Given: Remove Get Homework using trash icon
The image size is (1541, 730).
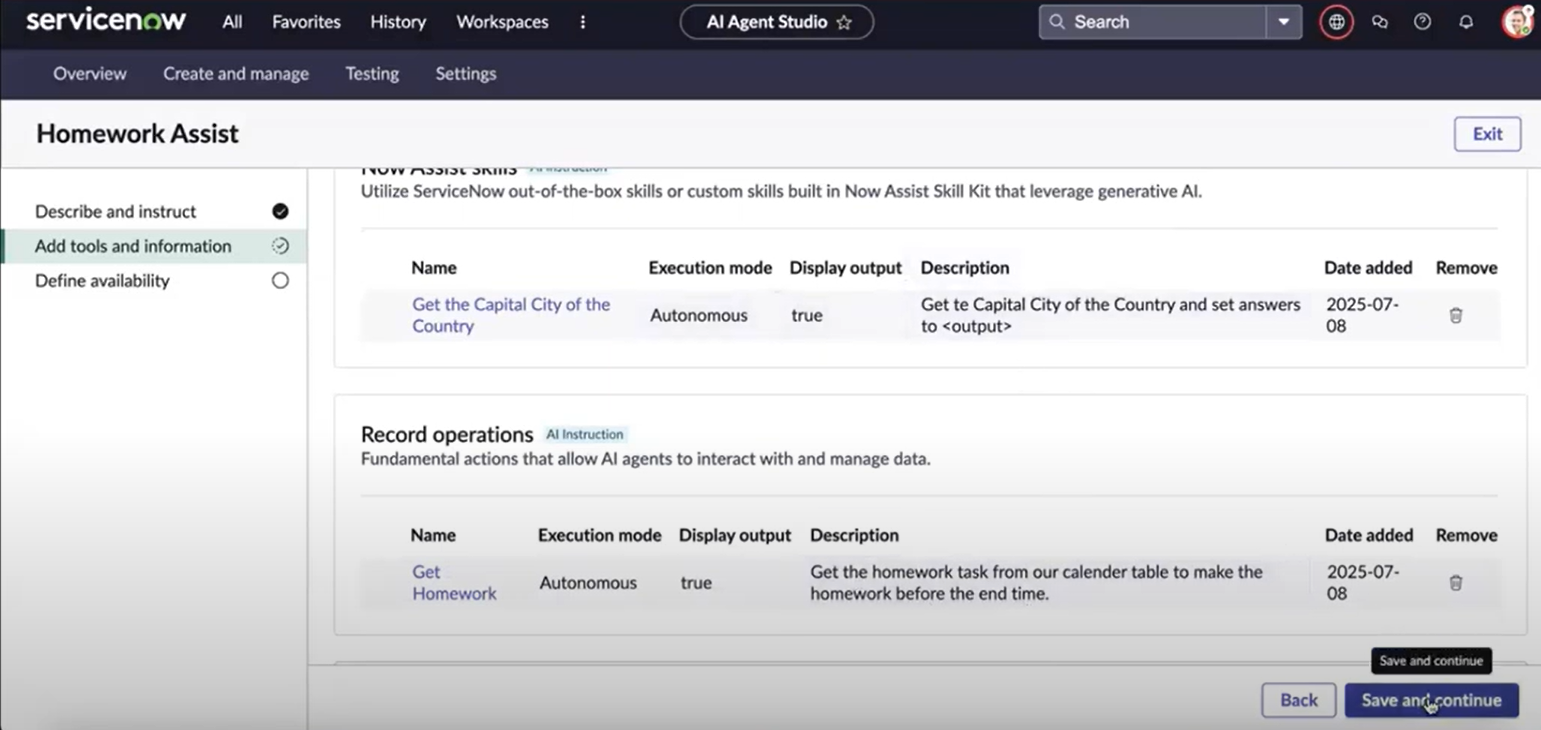Looking at the screenshot, I should pos(1456,583).
